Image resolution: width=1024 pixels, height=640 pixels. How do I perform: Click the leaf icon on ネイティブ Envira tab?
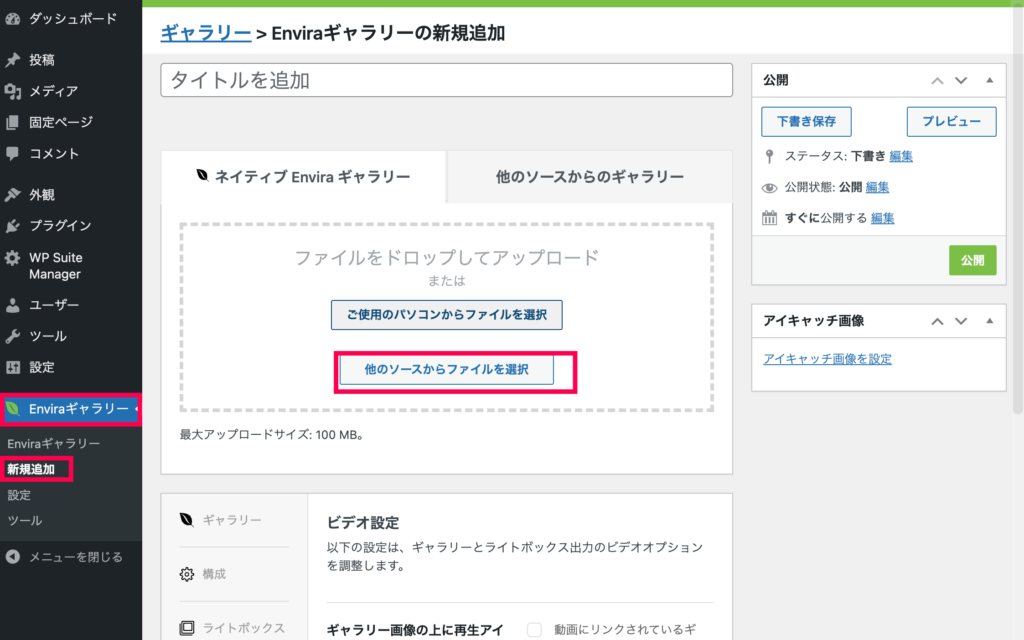tap(202, 176)
